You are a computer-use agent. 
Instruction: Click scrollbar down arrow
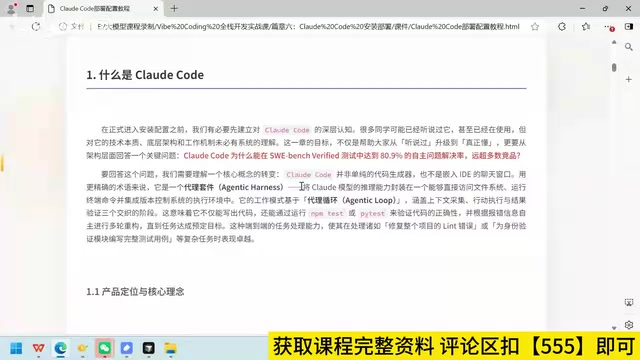(x=614, y=328)
